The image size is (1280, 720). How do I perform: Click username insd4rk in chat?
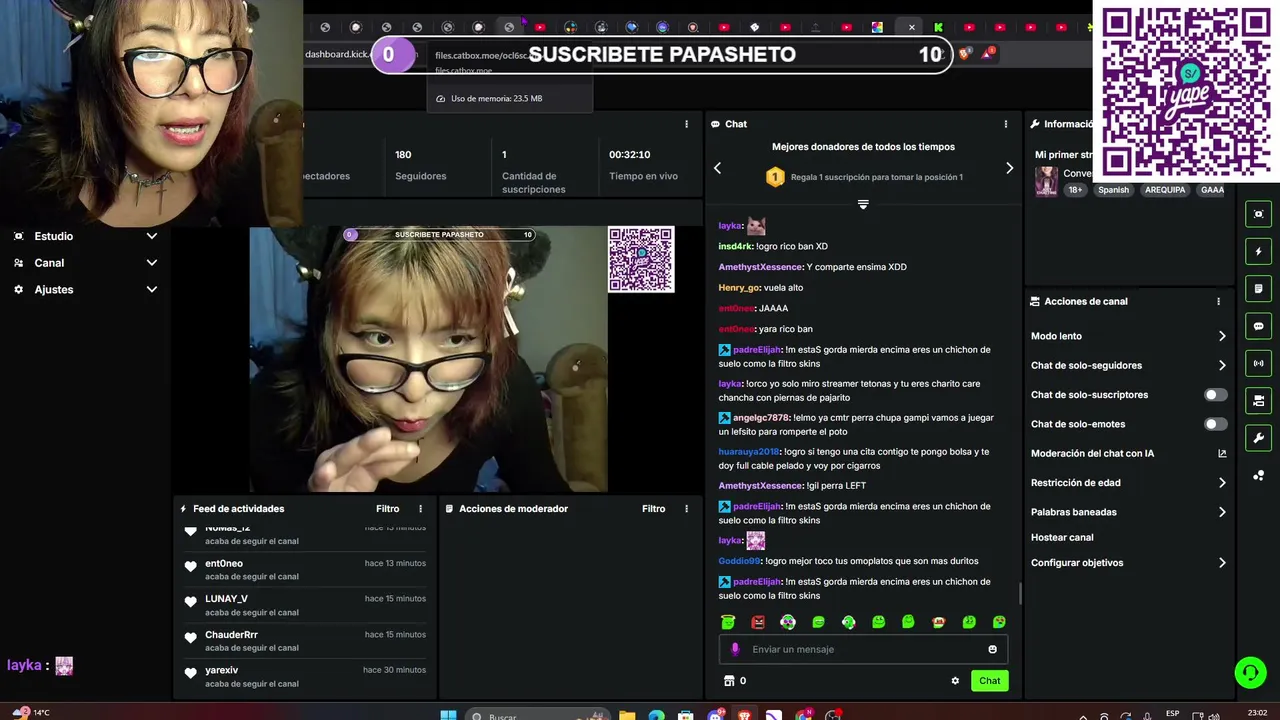click(x=735, y=246)
